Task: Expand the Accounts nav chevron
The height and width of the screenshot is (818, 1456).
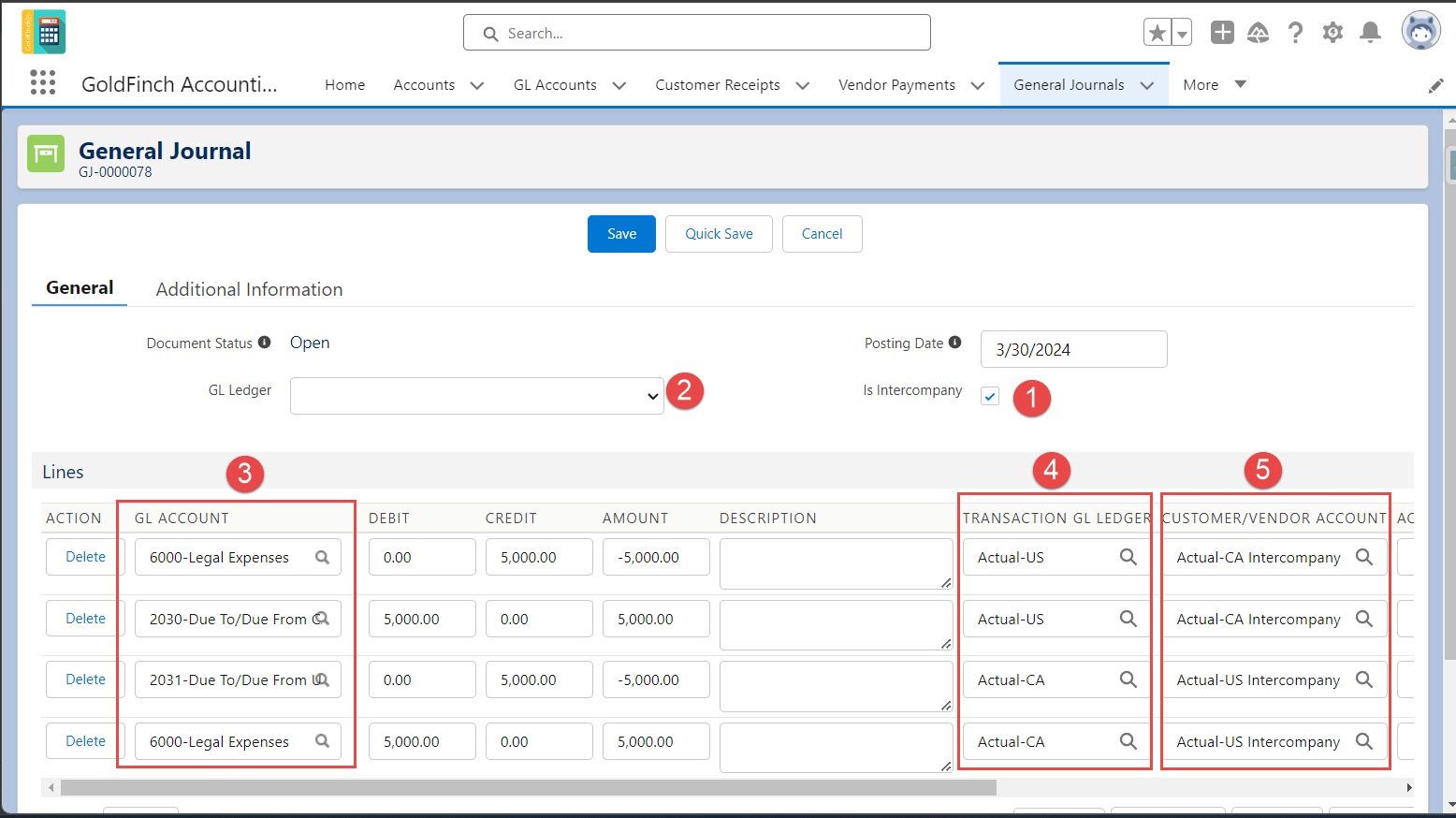Action: pyautogui.click(x=476, y=85)
